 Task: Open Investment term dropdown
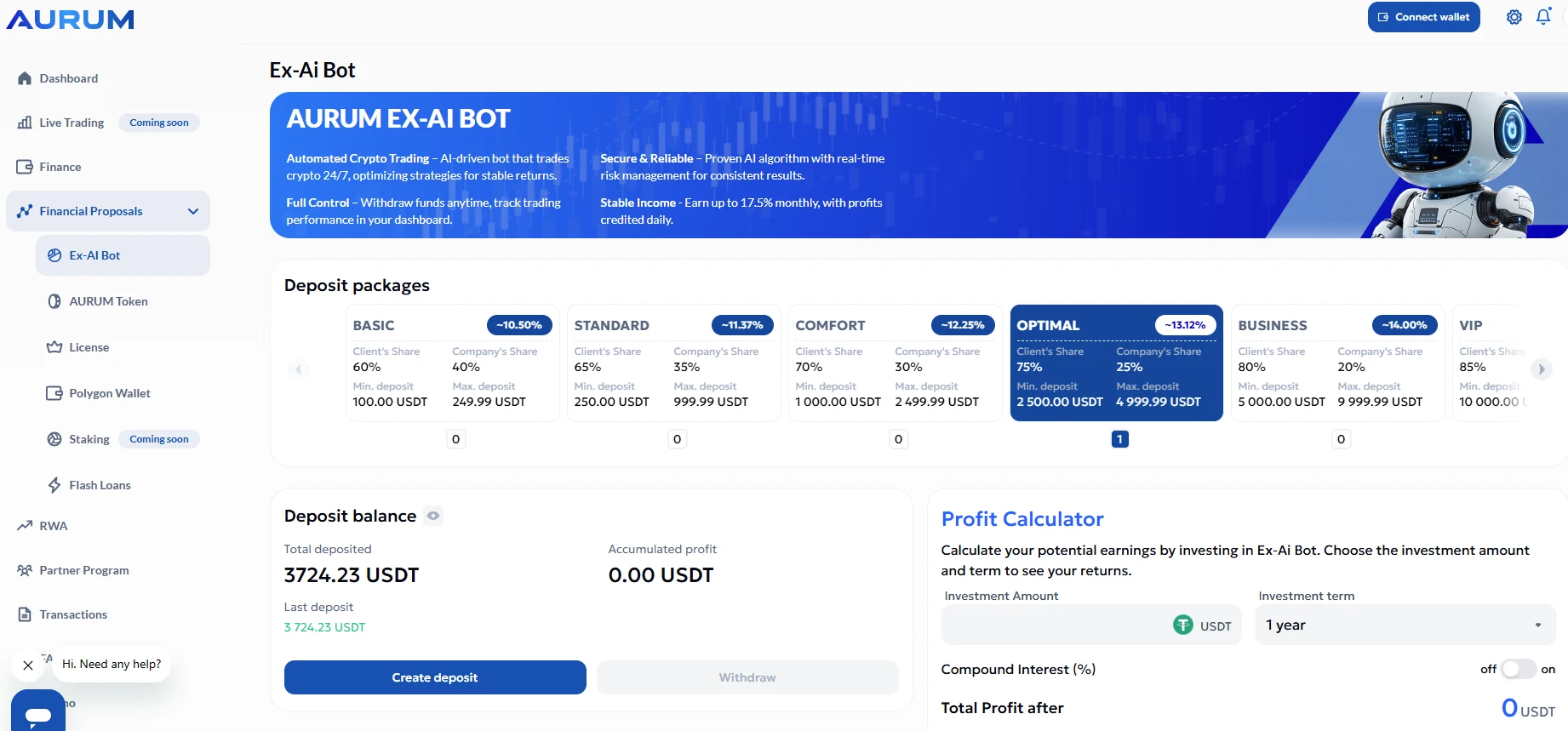click(1405, 625)
